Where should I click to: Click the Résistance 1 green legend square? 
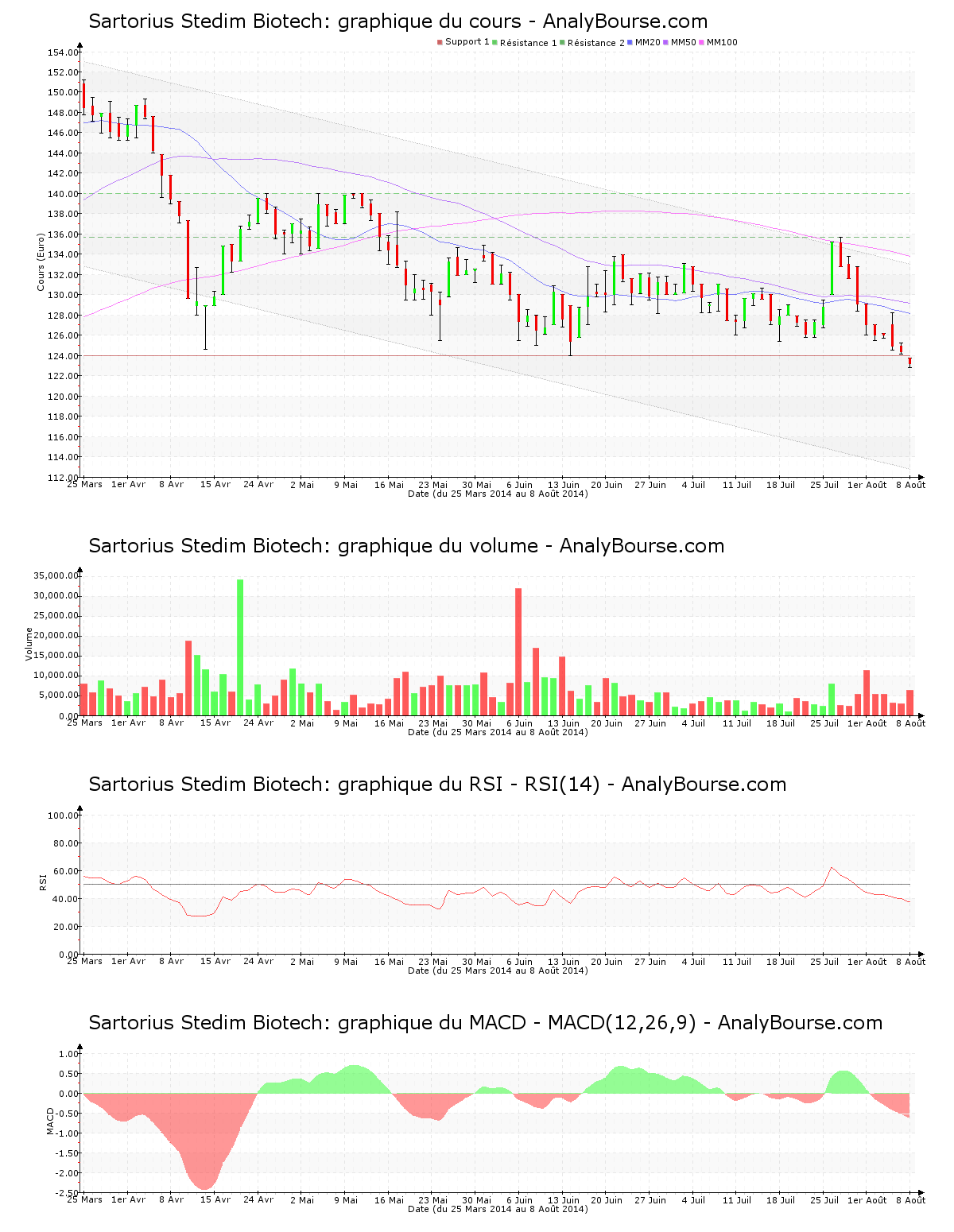point(495,42)
